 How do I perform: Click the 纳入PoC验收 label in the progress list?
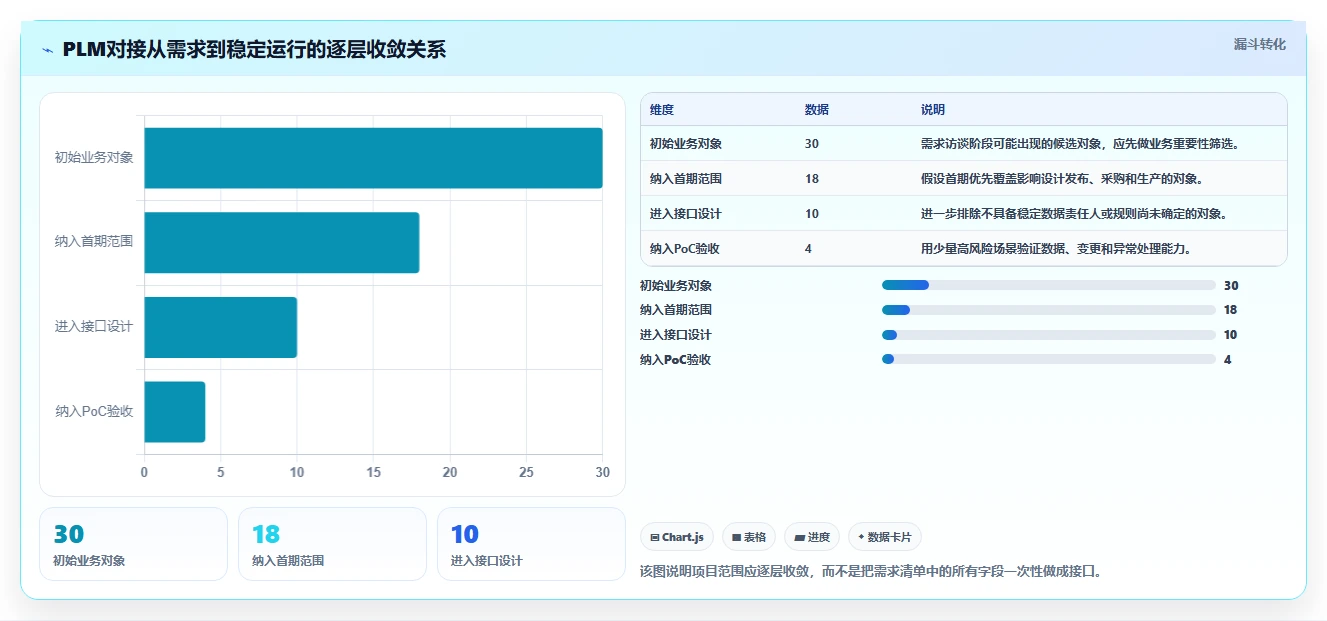click(x=675, y=359)
